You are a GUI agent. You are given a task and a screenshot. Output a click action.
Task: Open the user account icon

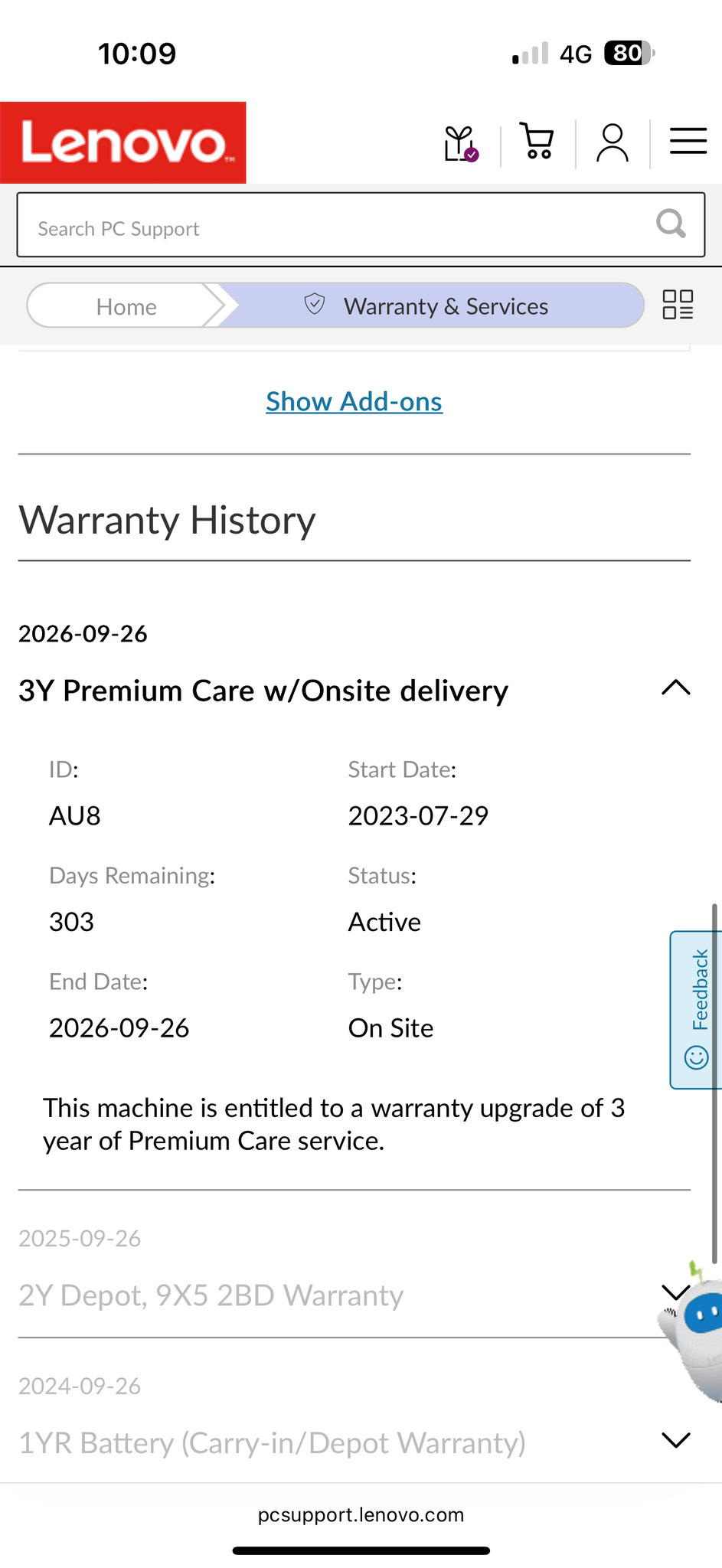coord(613,143)
